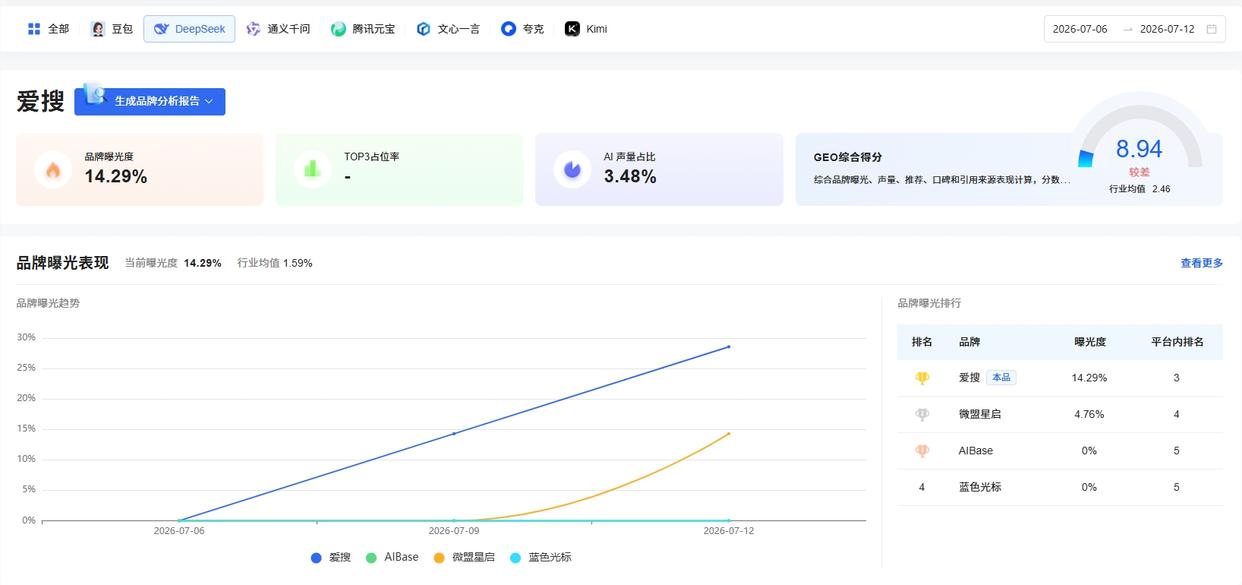Open the 查看更多 link
The image size is (1242, 585).
(x=1202, y=263)
